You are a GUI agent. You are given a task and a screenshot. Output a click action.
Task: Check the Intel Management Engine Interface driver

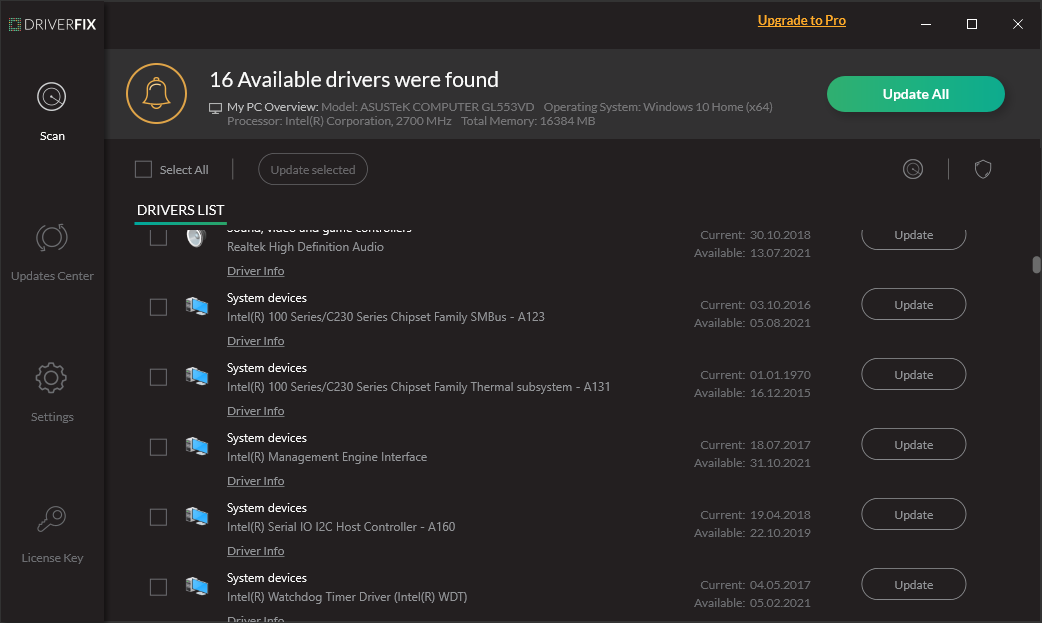[x=158, y=447]
